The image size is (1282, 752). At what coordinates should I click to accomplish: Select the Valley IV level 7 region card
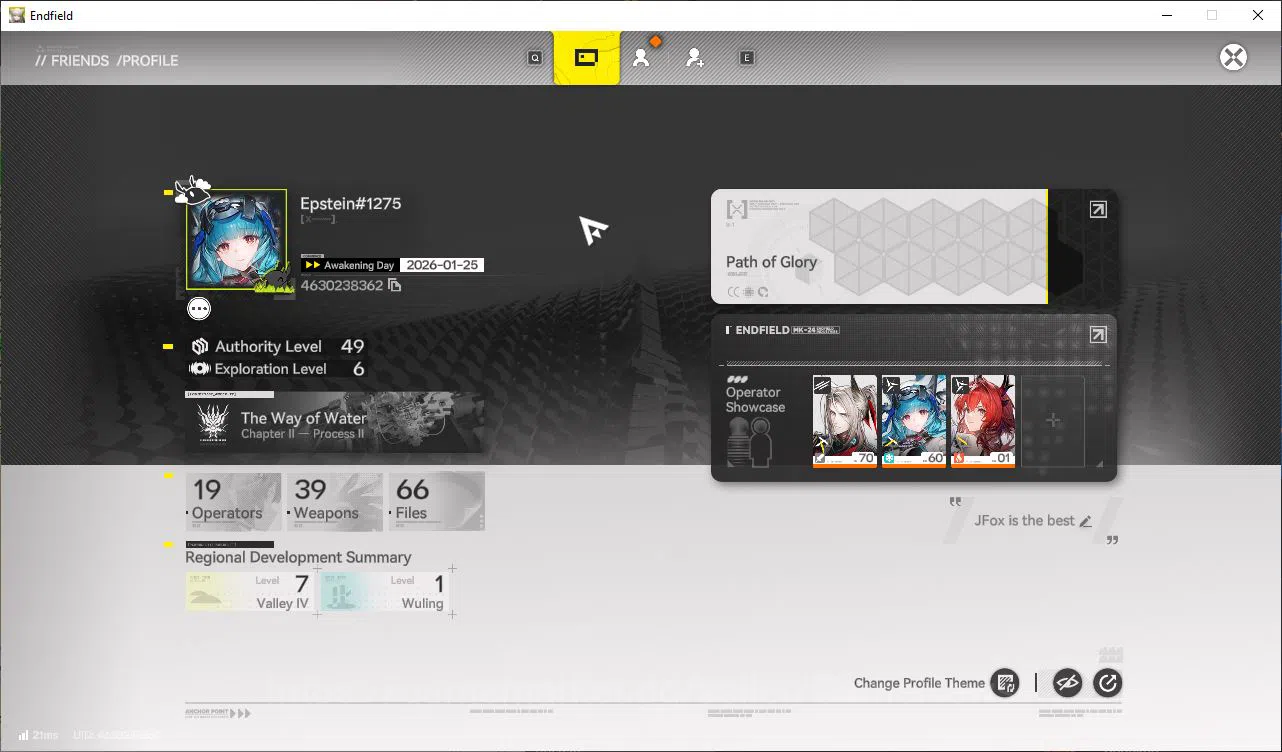(x=250, y=591)
